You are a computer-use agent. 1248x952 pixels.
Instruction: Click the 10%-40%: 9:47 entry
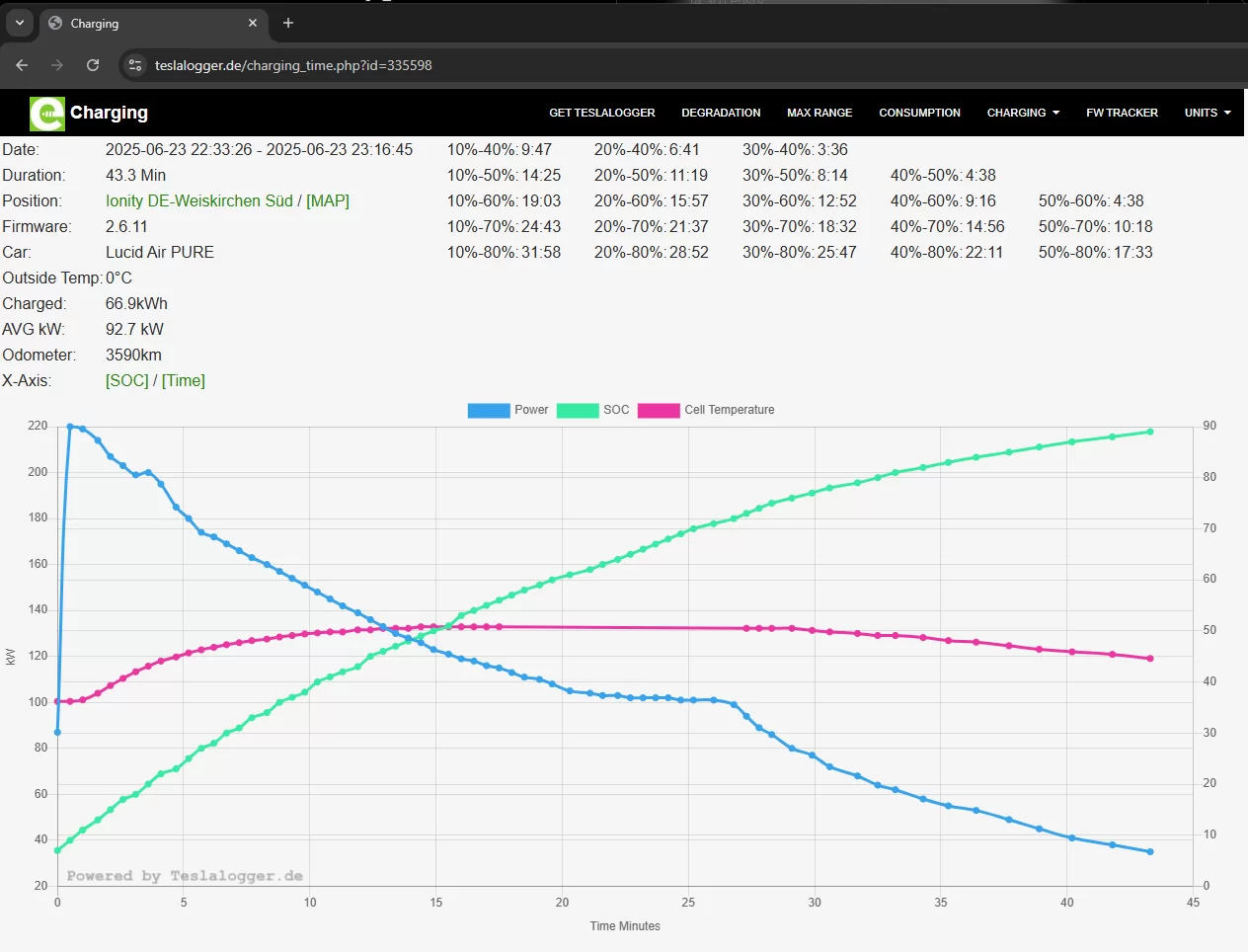[500, 149]
